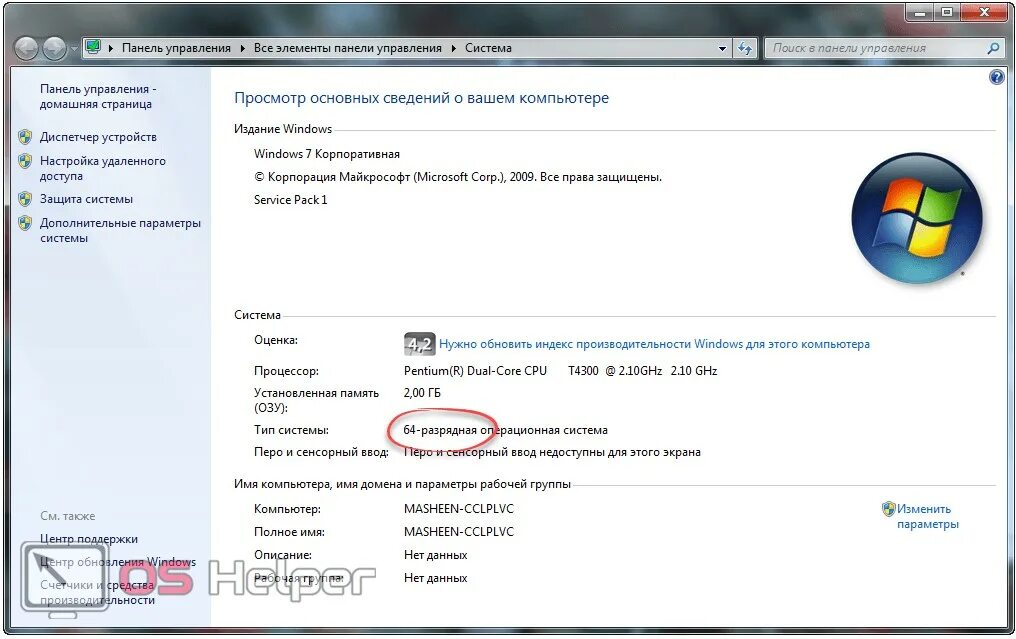Close the System window
The height and width of the screenshot is (639, 1016).
[x=984, y=12]
